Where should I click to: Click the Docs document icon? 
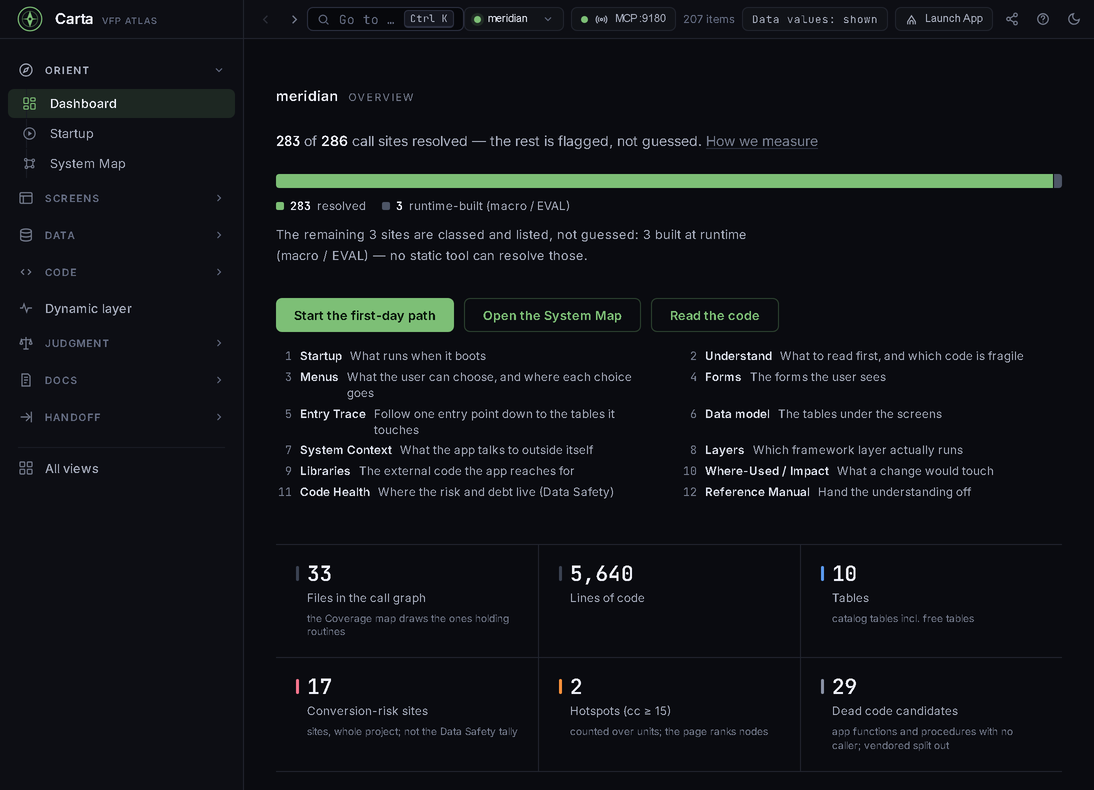click(x=26, y=380)
